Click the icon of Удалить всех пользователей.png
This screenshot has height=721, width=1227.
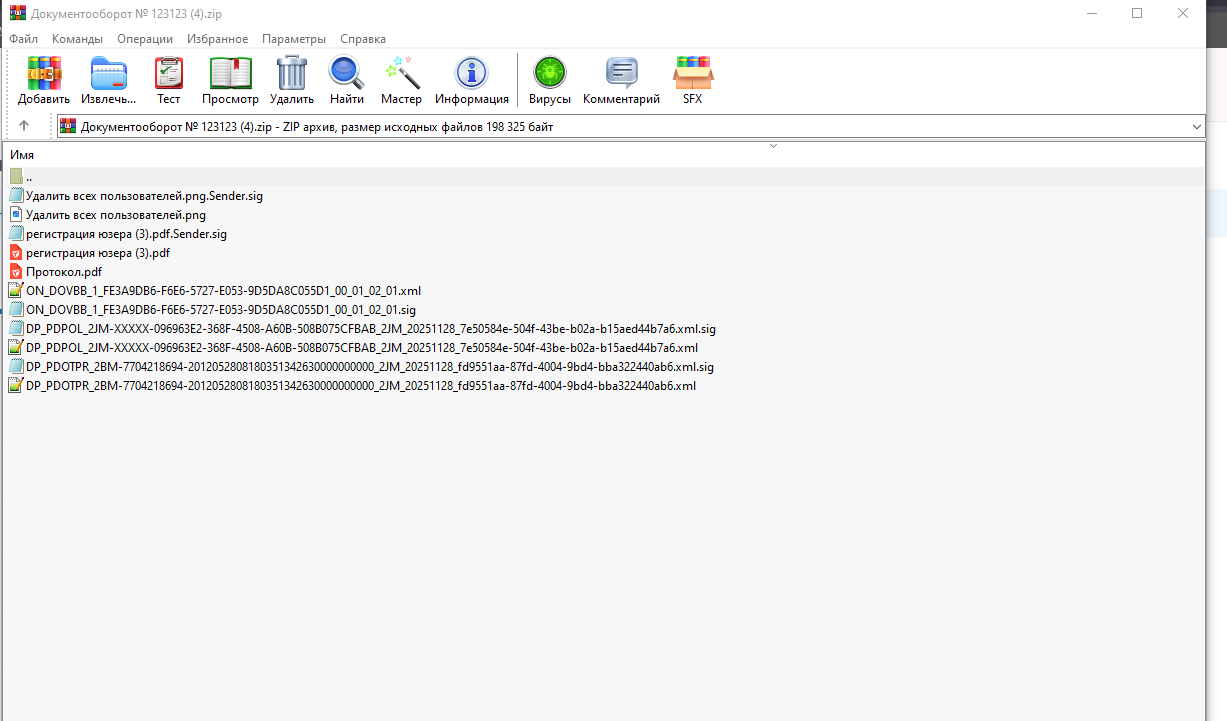click(16, 215)
